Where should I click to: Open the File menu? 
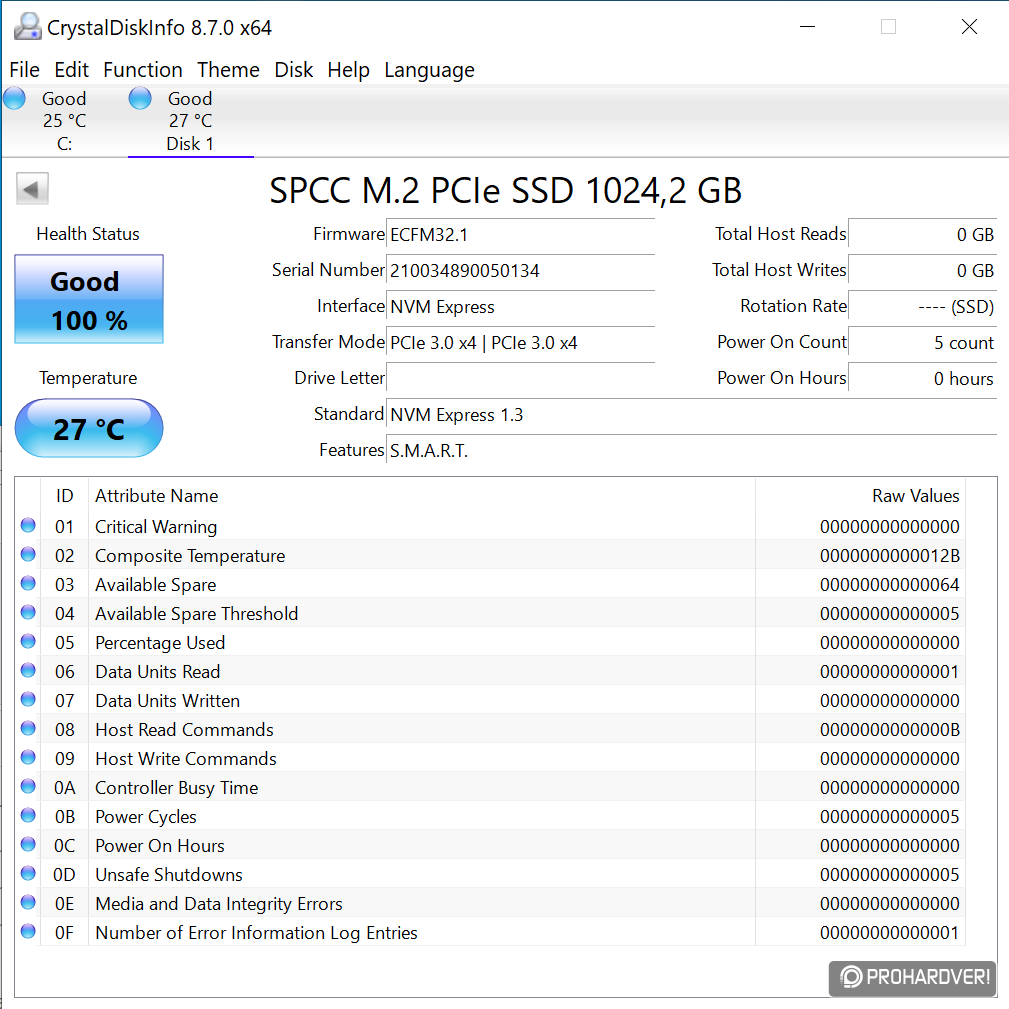[x=24, y=69]
